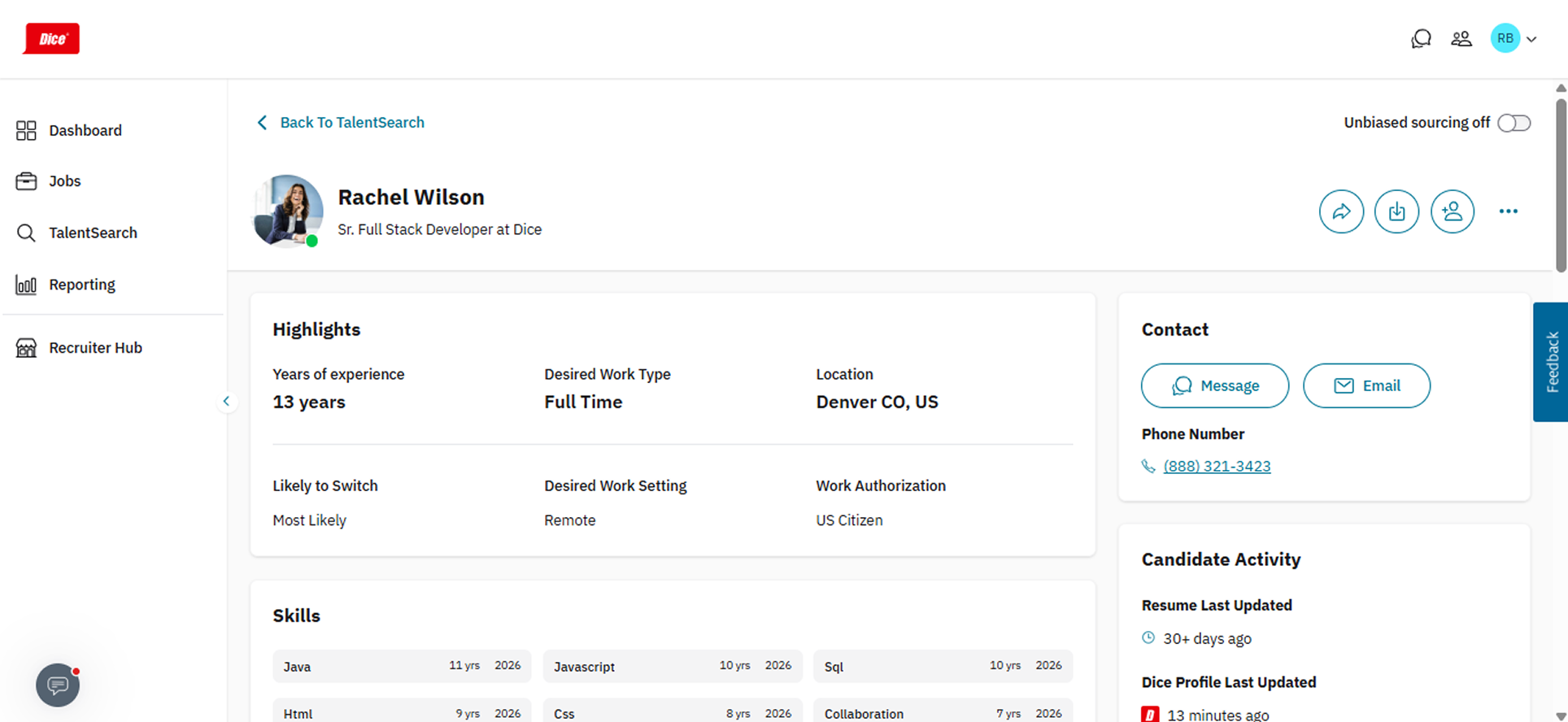Email the candidate
The width and height of the screenshot is (1568, 722).
pos(1366,385)
